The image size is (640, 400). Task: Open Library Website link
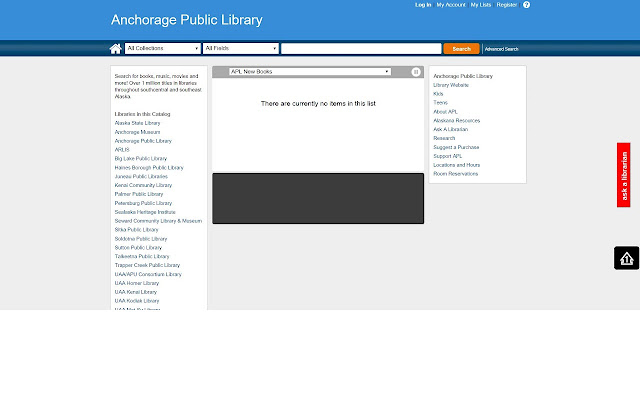coord(451,85)
